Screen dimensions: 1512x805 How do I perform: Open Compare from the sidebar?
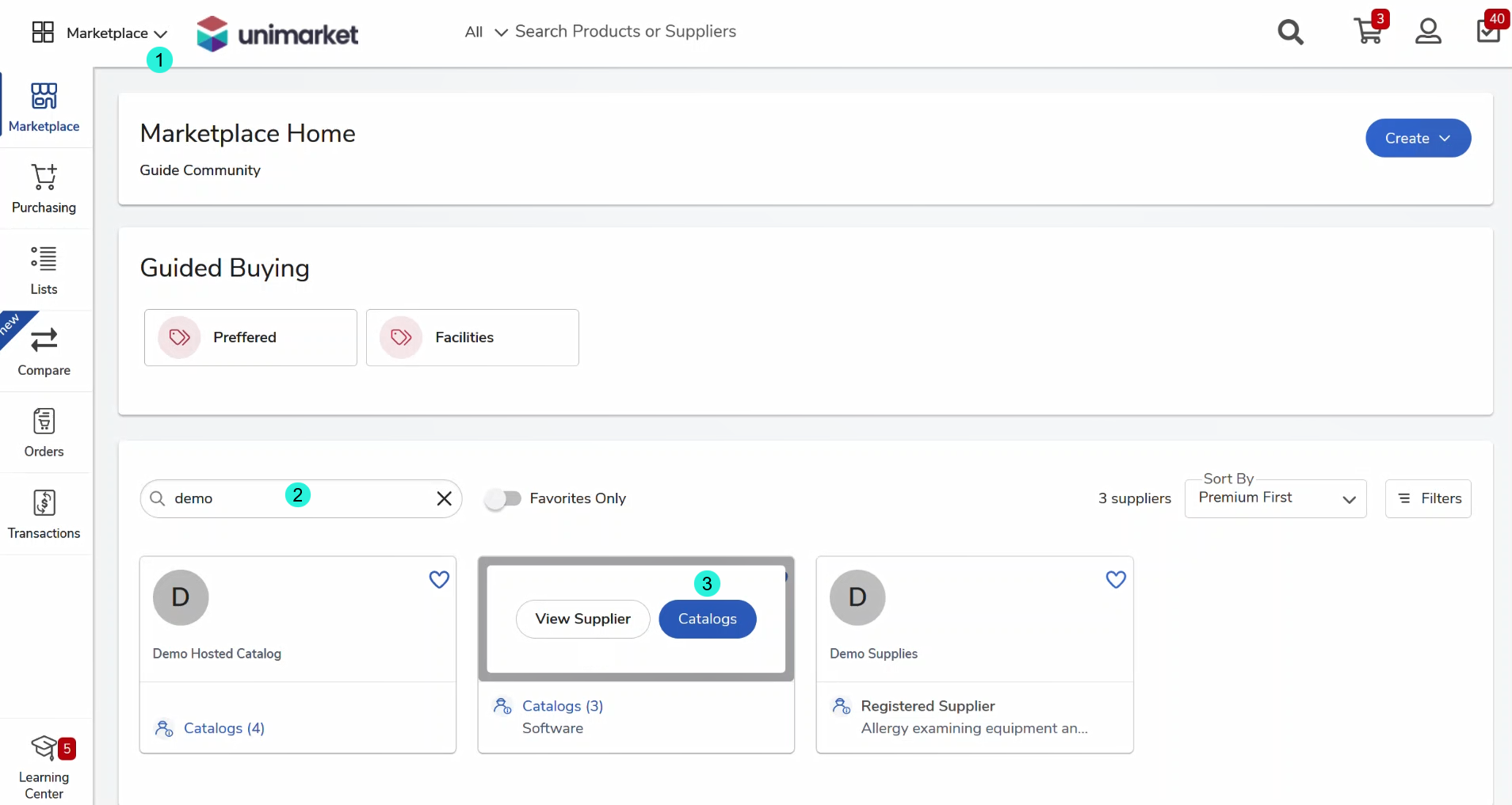(x=44, y=351)
